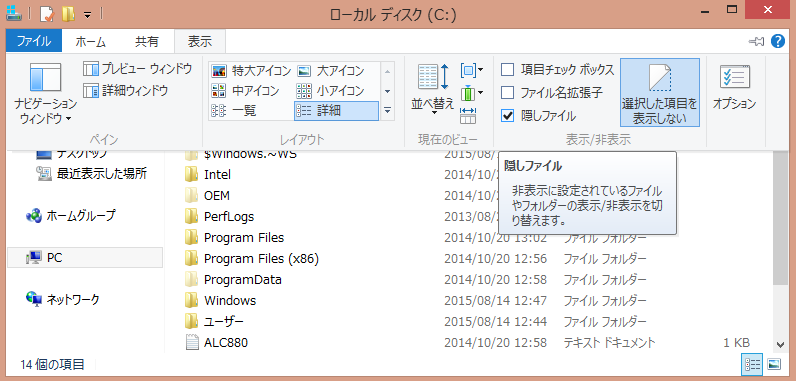Select the PerfLogs folder
Screen dimensions: 796x381
[x=229, y=217]
